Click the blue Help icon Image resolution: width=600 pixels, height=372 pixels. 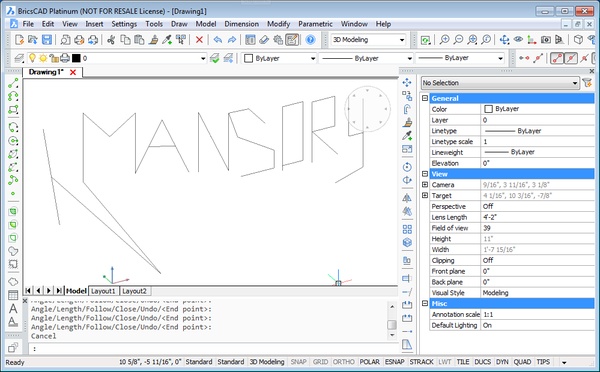(310, 40)
